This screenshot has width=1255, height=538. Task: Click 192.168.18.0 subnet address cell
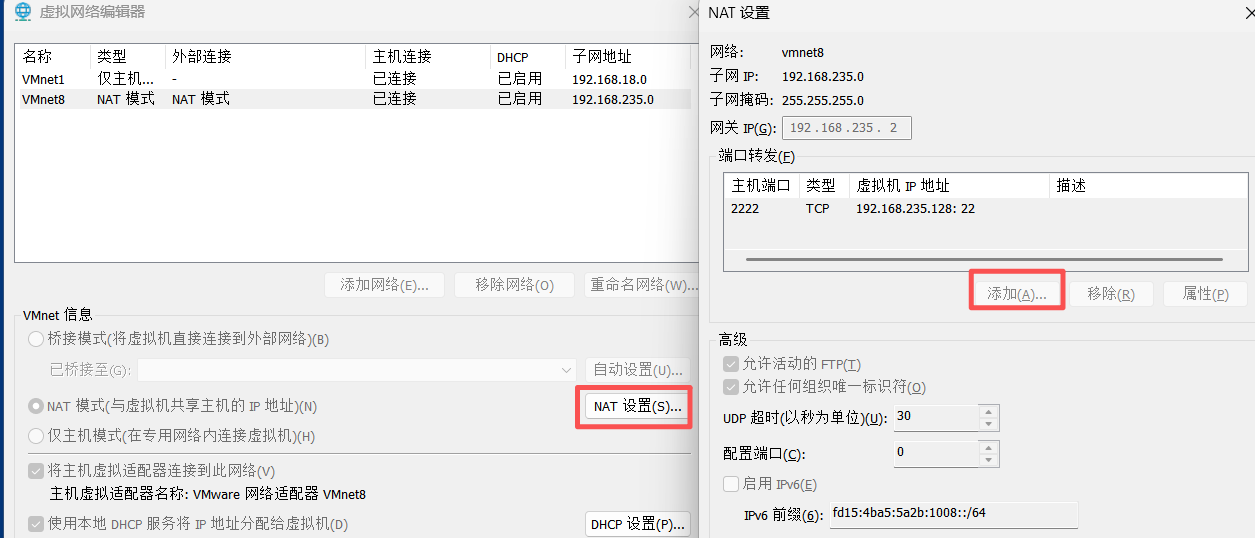tap(609, 79)
